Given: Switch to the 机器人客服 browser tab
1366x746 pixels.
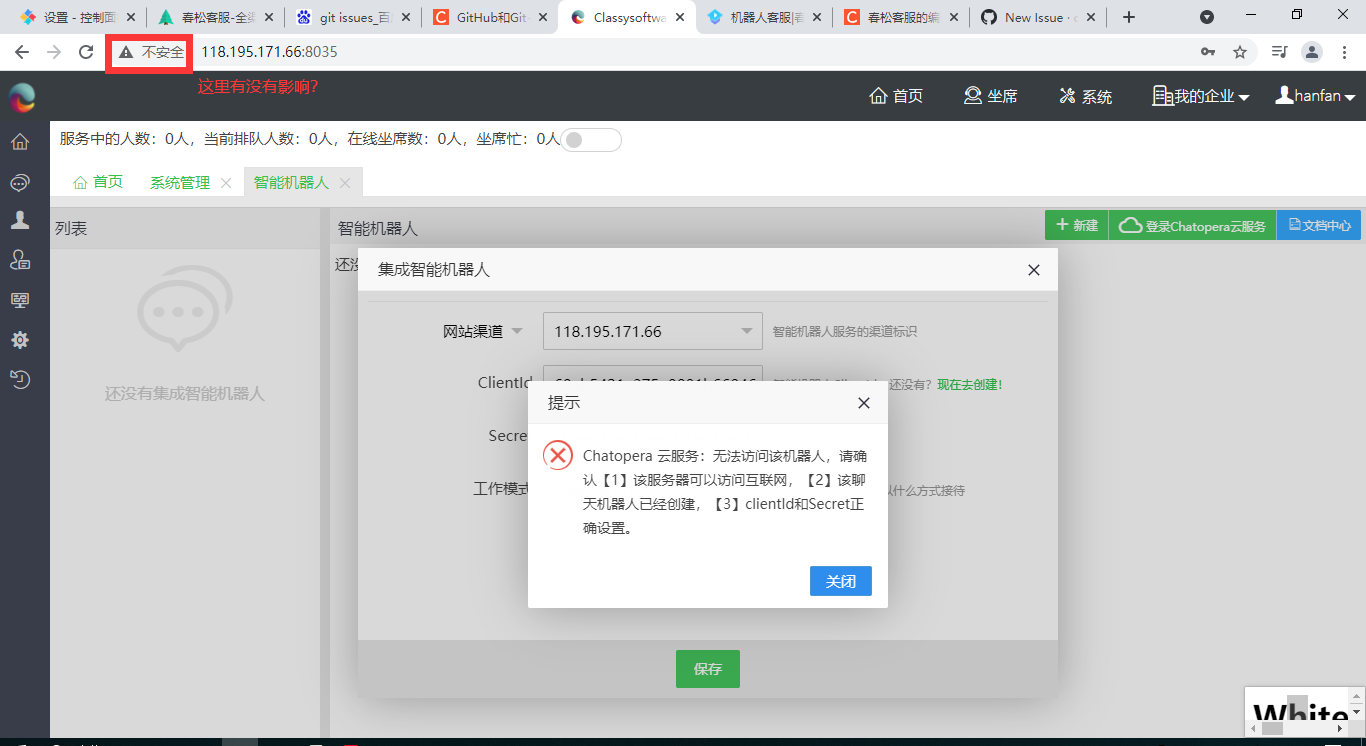Looking at the screenshot, I should click(764, 17).
